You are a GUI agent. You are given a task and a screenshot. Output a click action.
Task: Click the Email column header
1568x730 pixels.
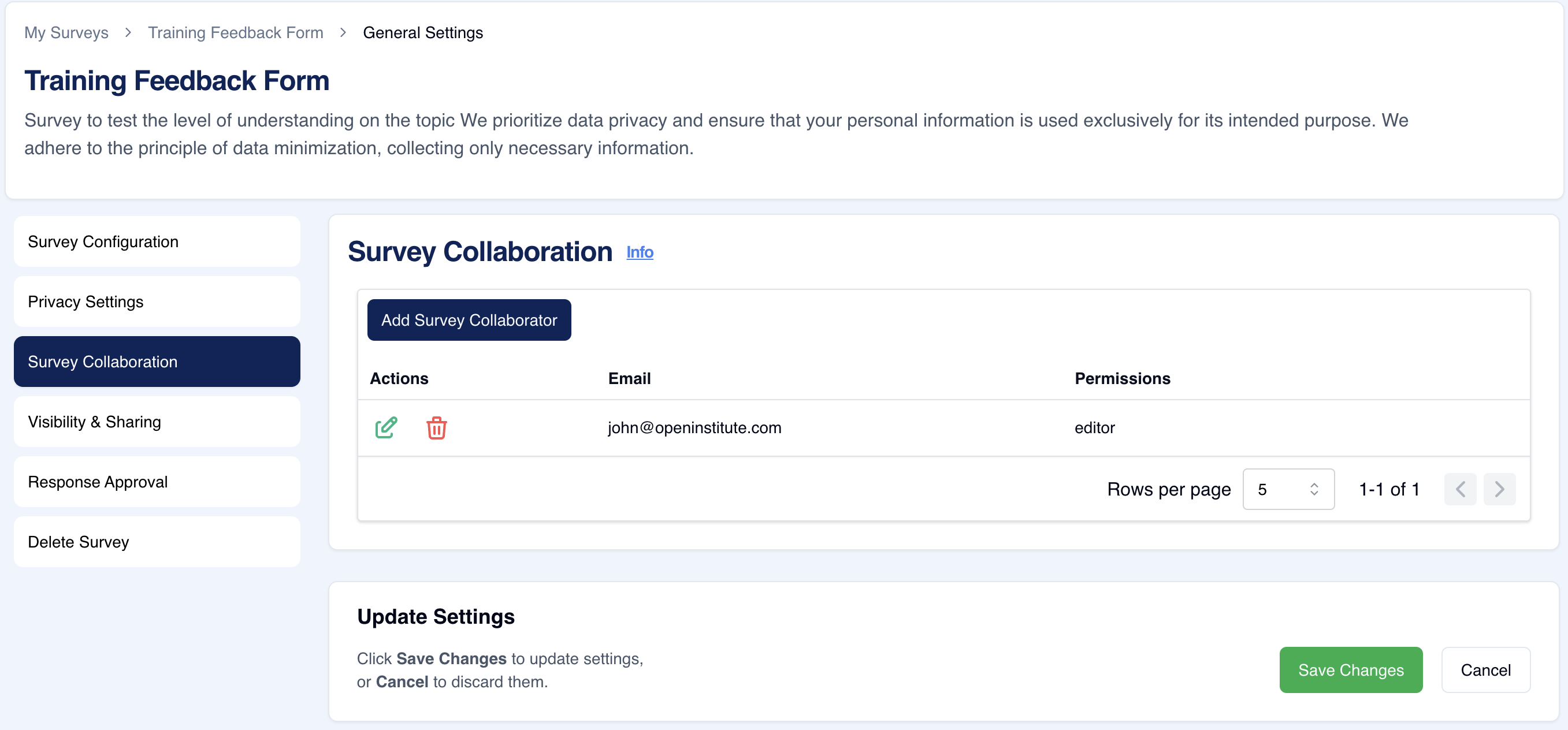tap(629, 378)
